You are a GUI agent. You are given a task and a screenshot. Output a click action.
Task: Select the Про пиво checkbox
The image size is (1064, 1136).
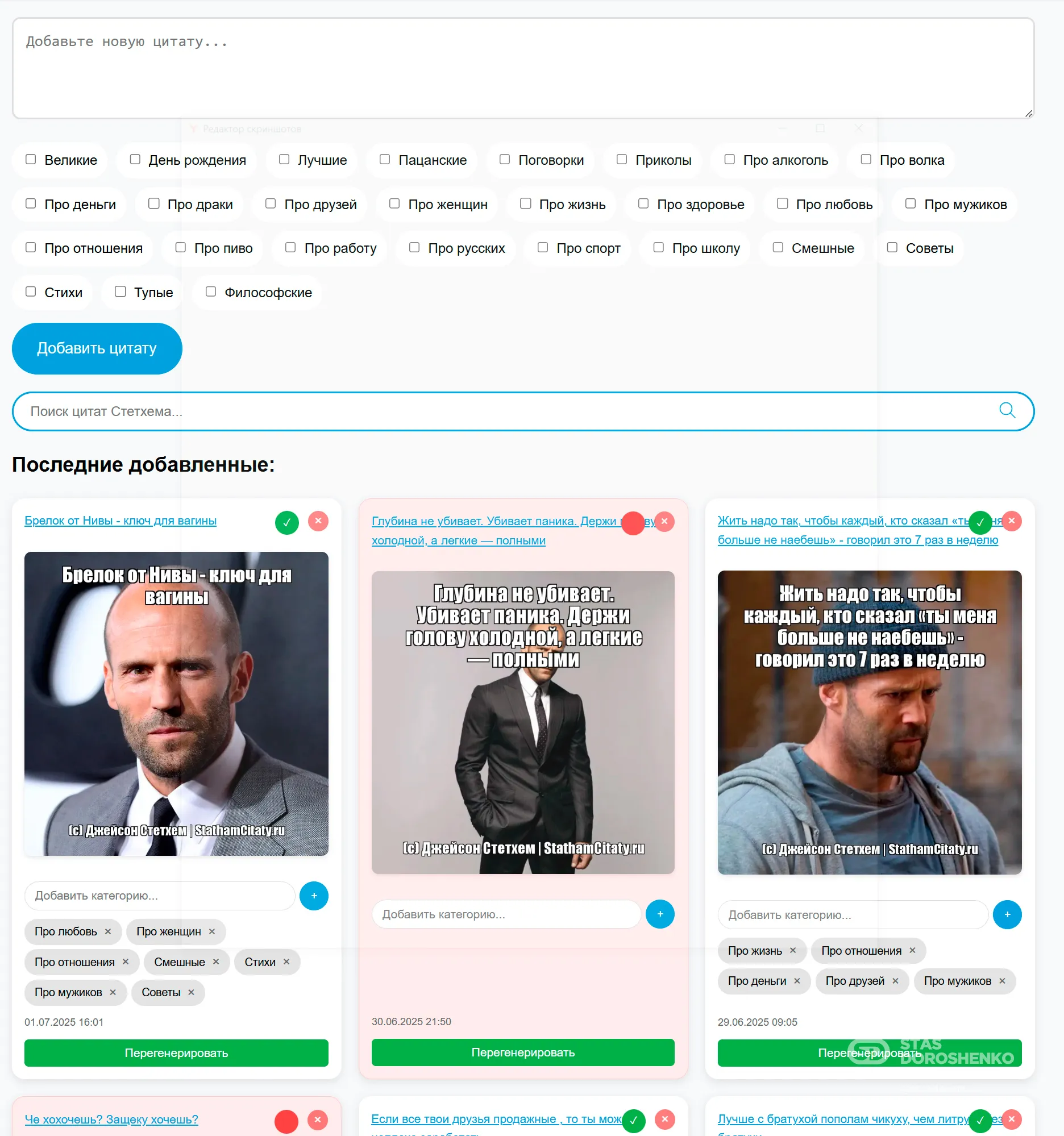[x=181, y=247]
